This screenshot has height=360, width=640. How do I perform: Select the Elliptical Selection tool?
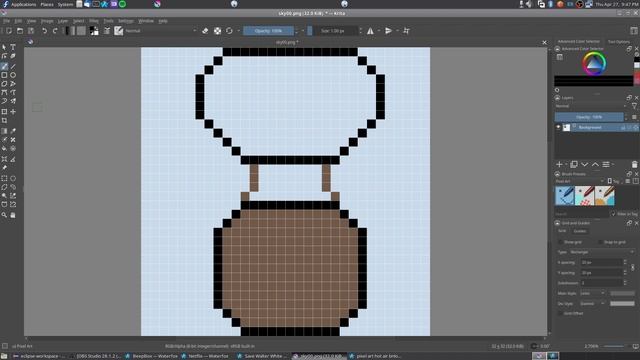pyautogui.click(x=13, y=178)
